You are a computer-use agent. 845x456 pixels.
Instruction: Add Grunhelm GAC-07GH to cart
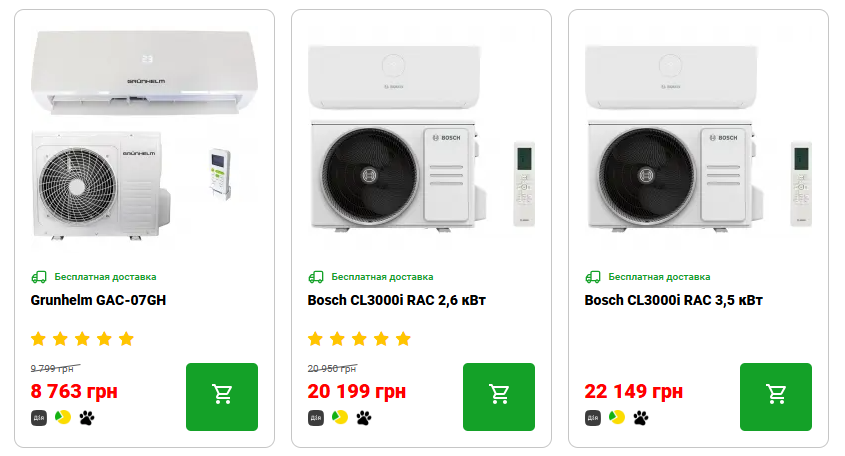point(222,396)
